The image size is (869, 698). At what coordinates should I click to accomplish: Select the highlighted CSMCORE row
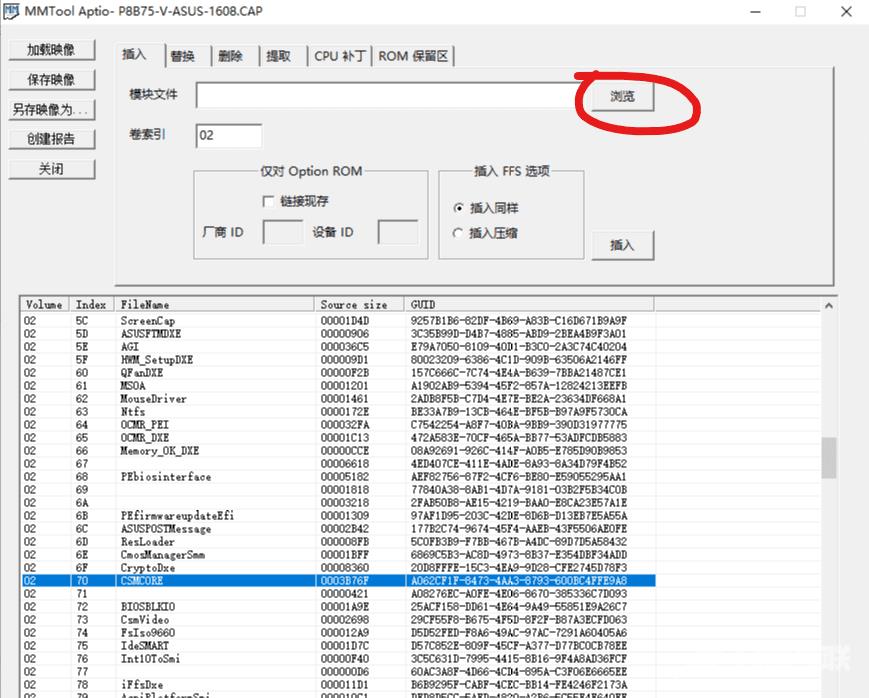(x=338, y=581)
